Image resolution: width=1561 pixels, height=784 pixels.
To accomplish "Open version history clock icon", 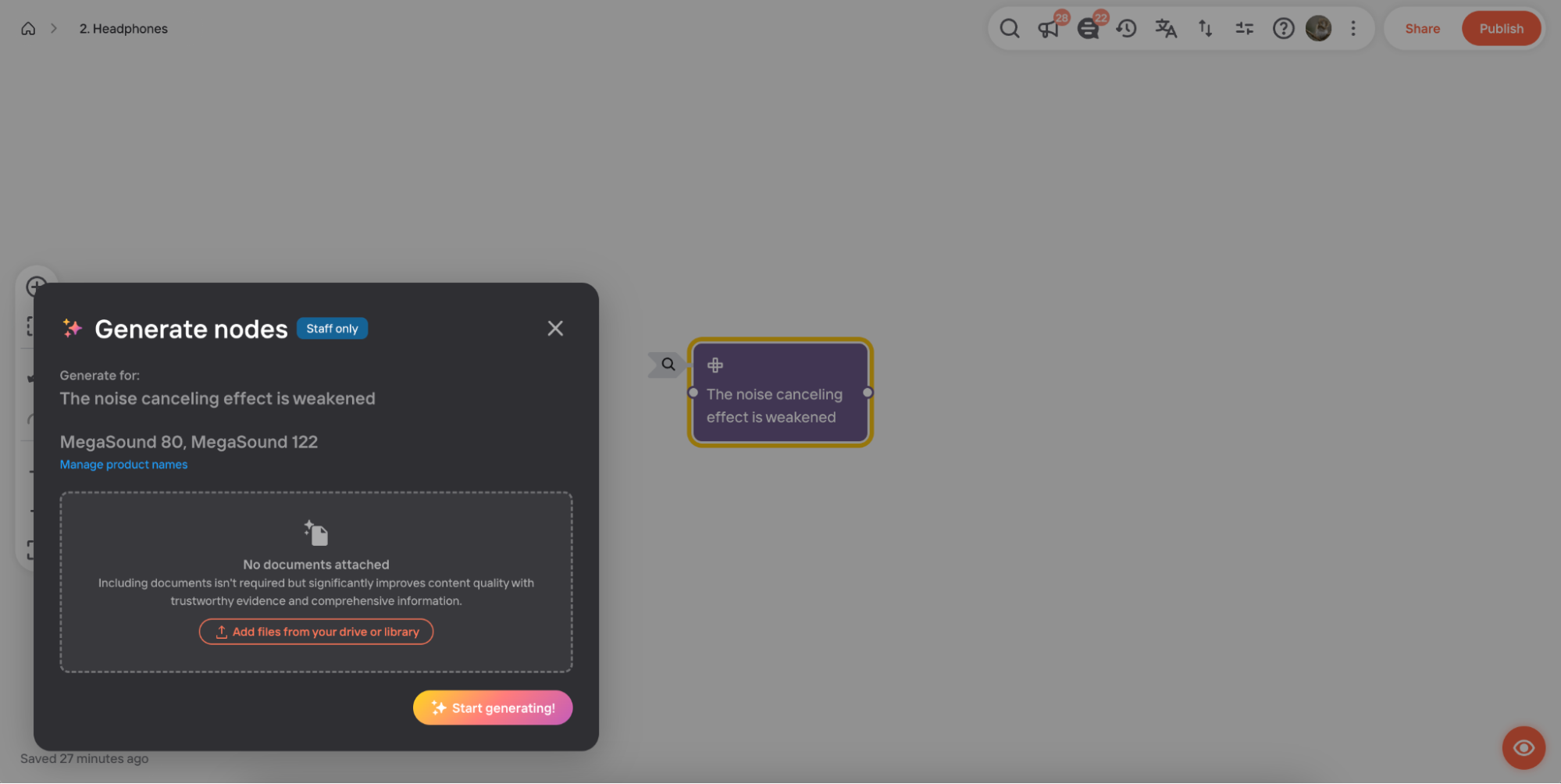I will pyautogui.click(x=1126, y=29).
